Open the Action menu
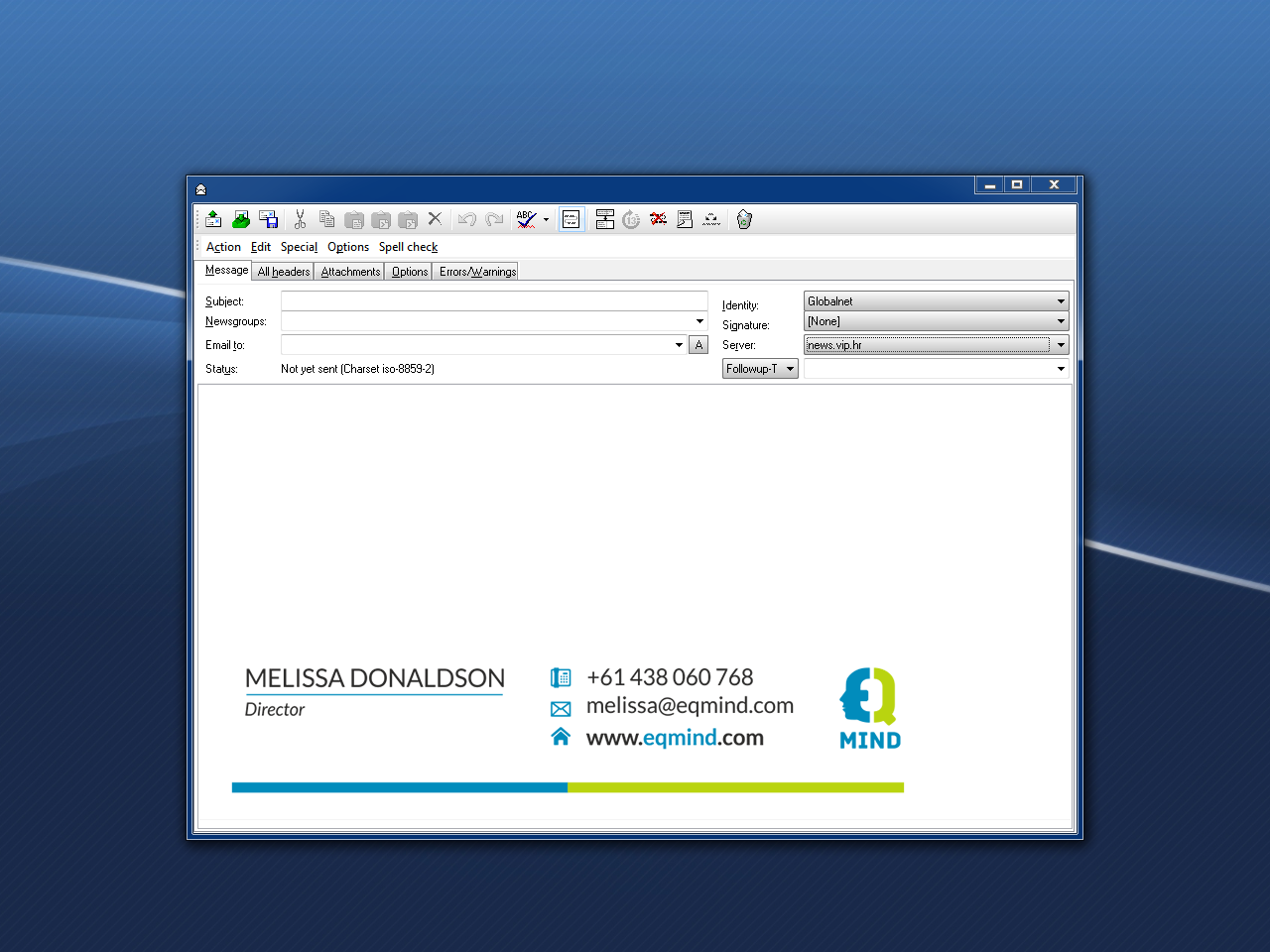1270x952 pixels. point(223,247)
